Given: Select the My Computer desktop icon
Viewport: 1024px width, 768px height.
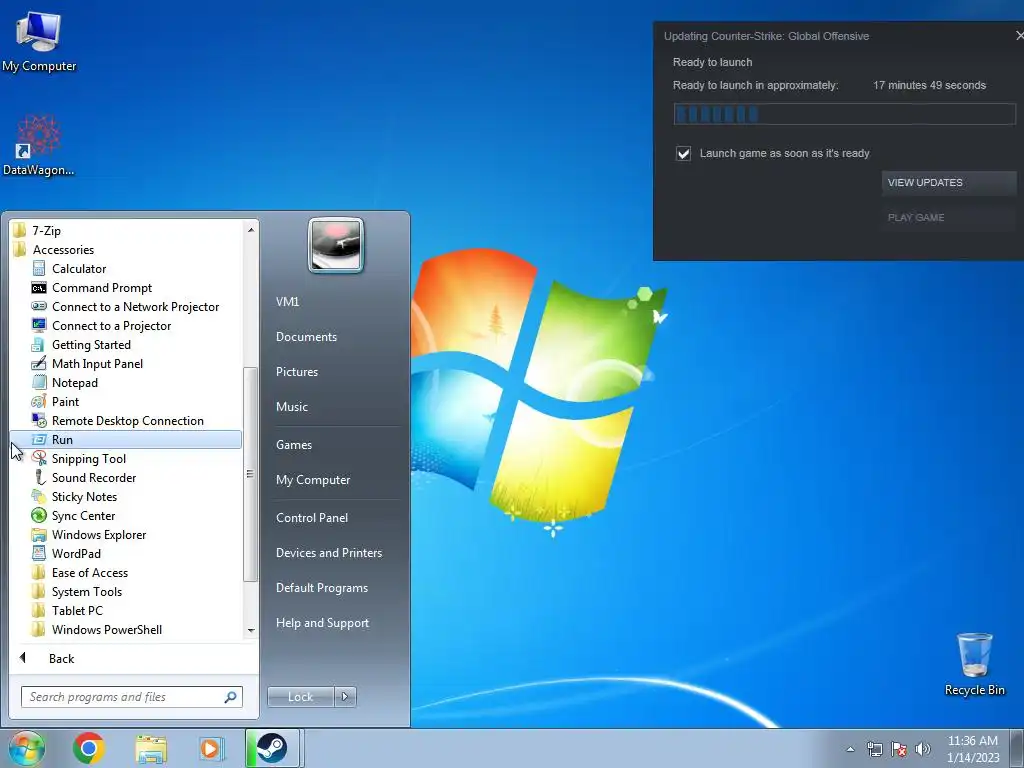Looking at the screenshot, I should (39, 42).
